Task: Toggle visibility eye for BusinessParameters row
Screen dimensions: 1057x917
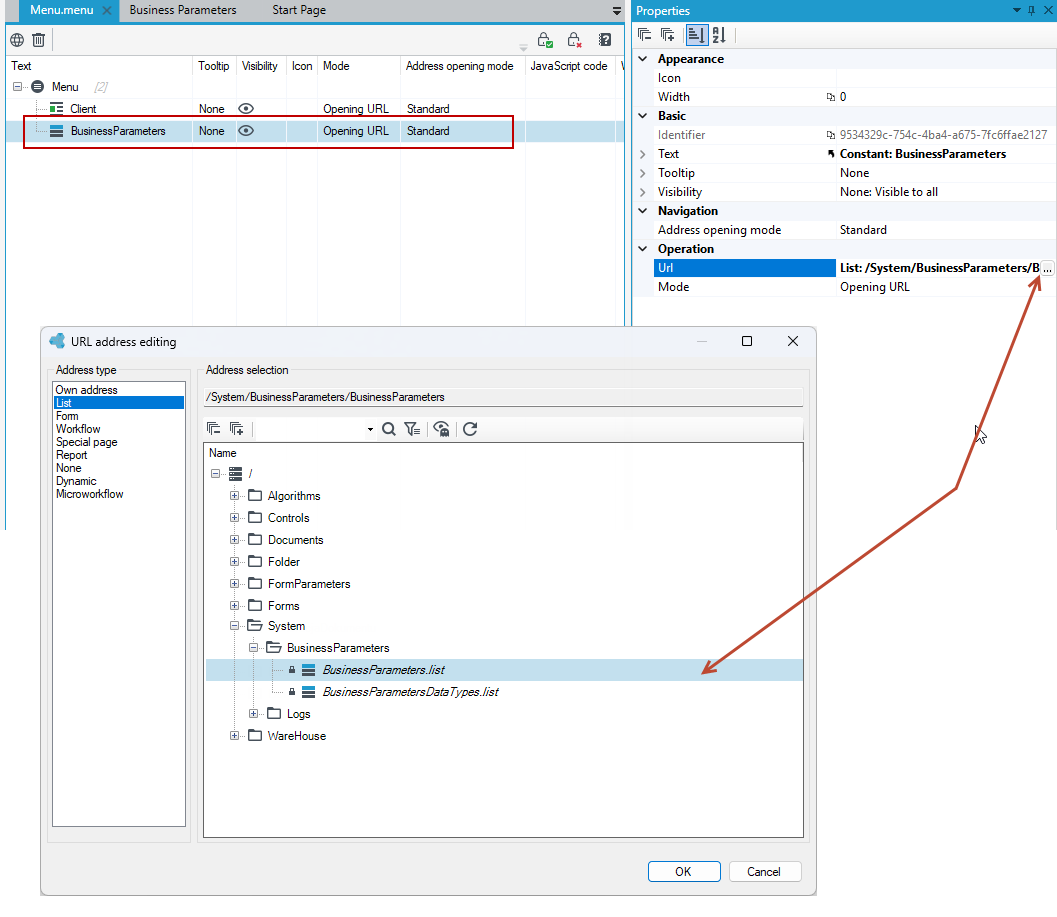Action: [246, 131]
